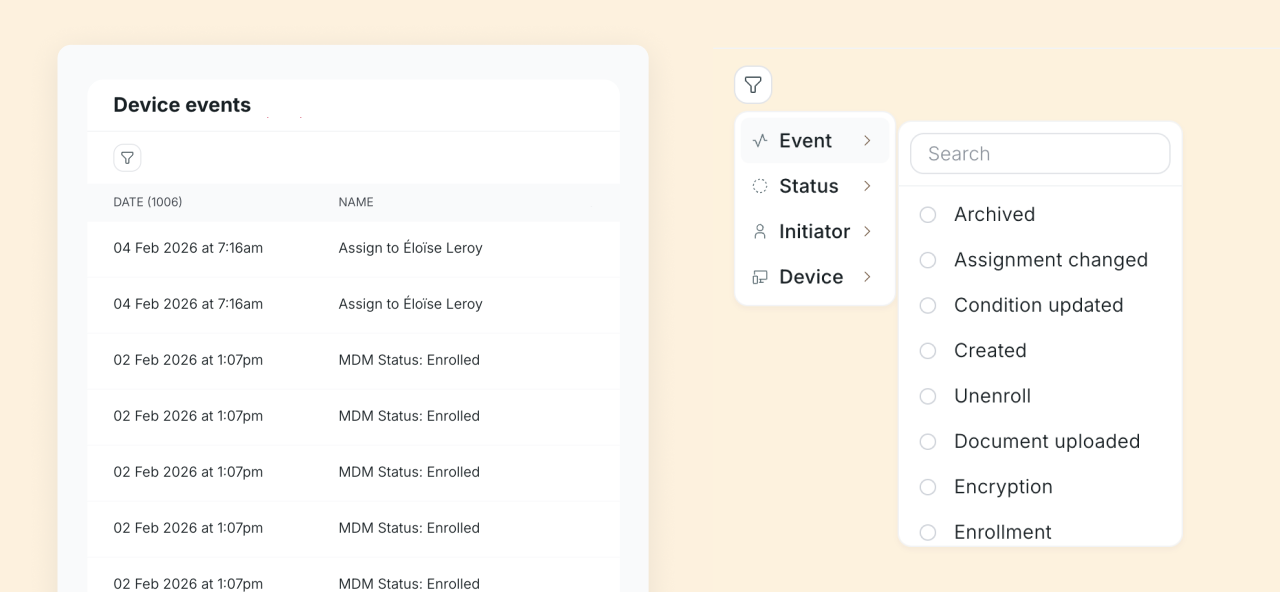Viewport: 1280px width, 592px height.
Task: Expand the Event submenu chevron
Action: point(867,141)
